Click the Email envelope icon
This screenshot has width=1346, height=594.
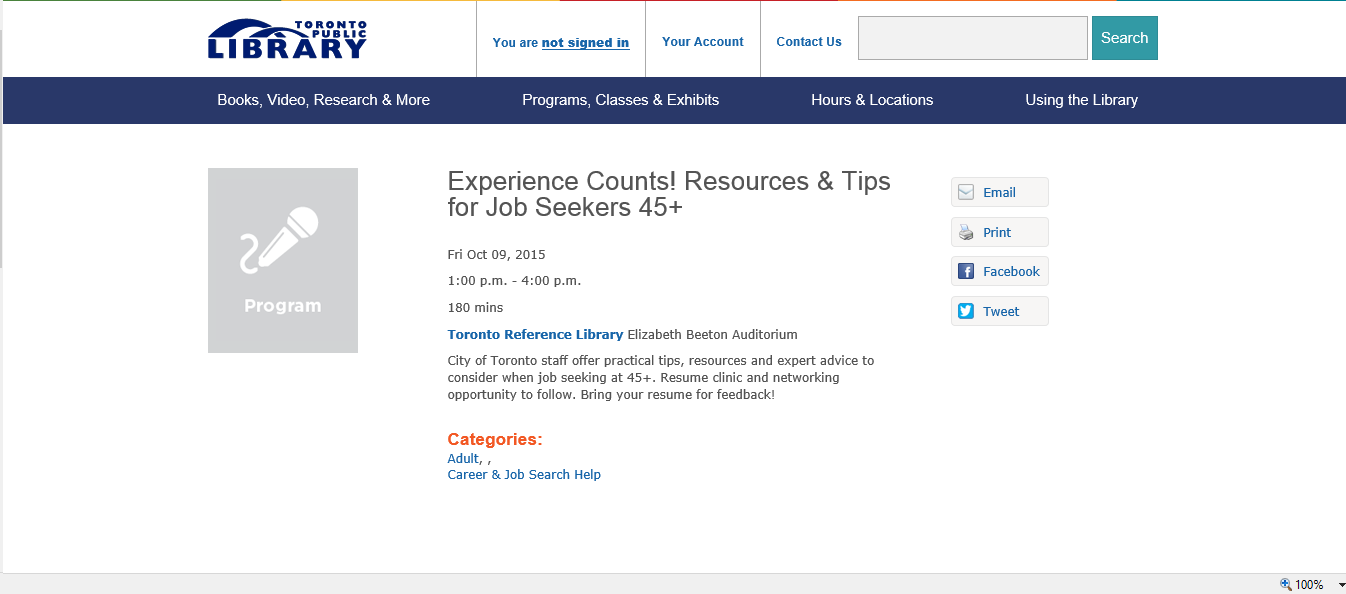pos(966,193)
